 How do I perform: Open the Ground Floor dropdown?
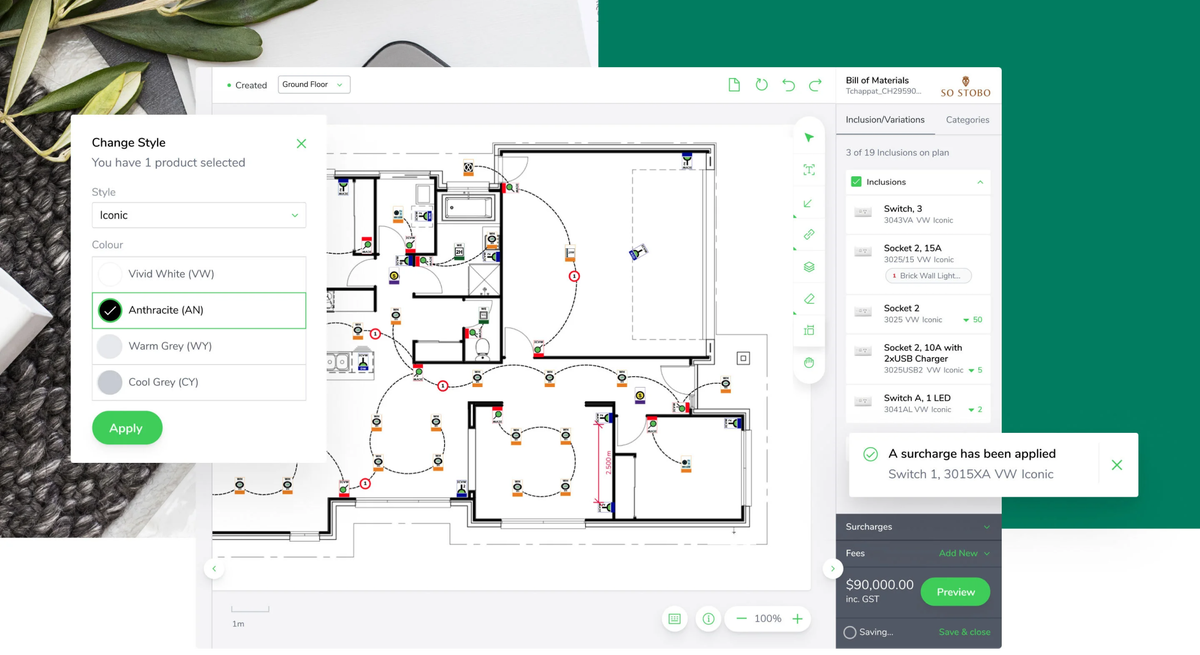pos(313,85)
